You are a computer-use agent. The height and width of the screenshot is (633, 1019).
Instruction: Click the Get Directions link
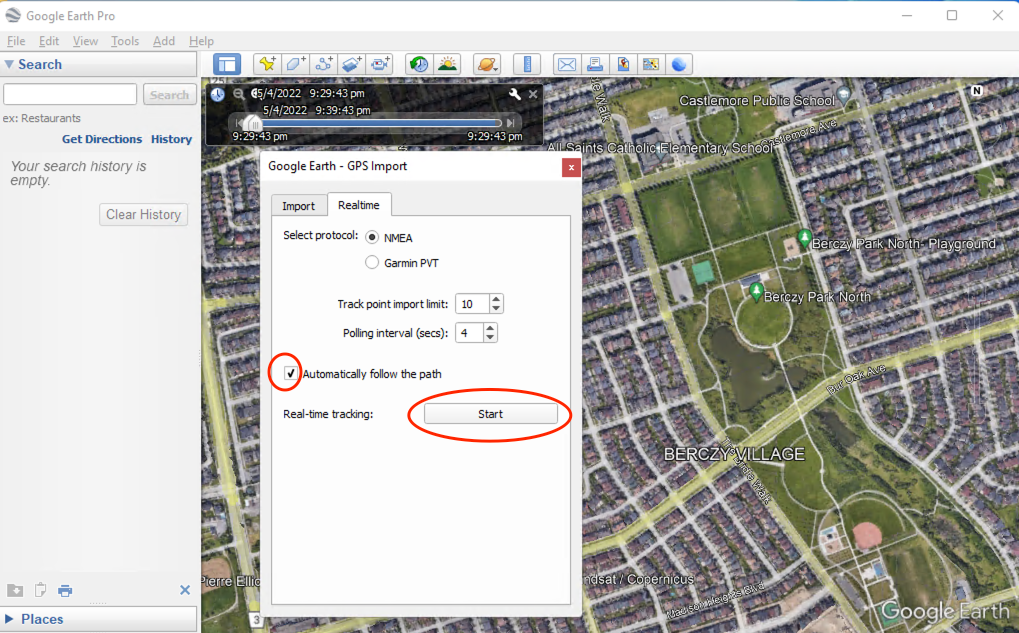(102, 139)
